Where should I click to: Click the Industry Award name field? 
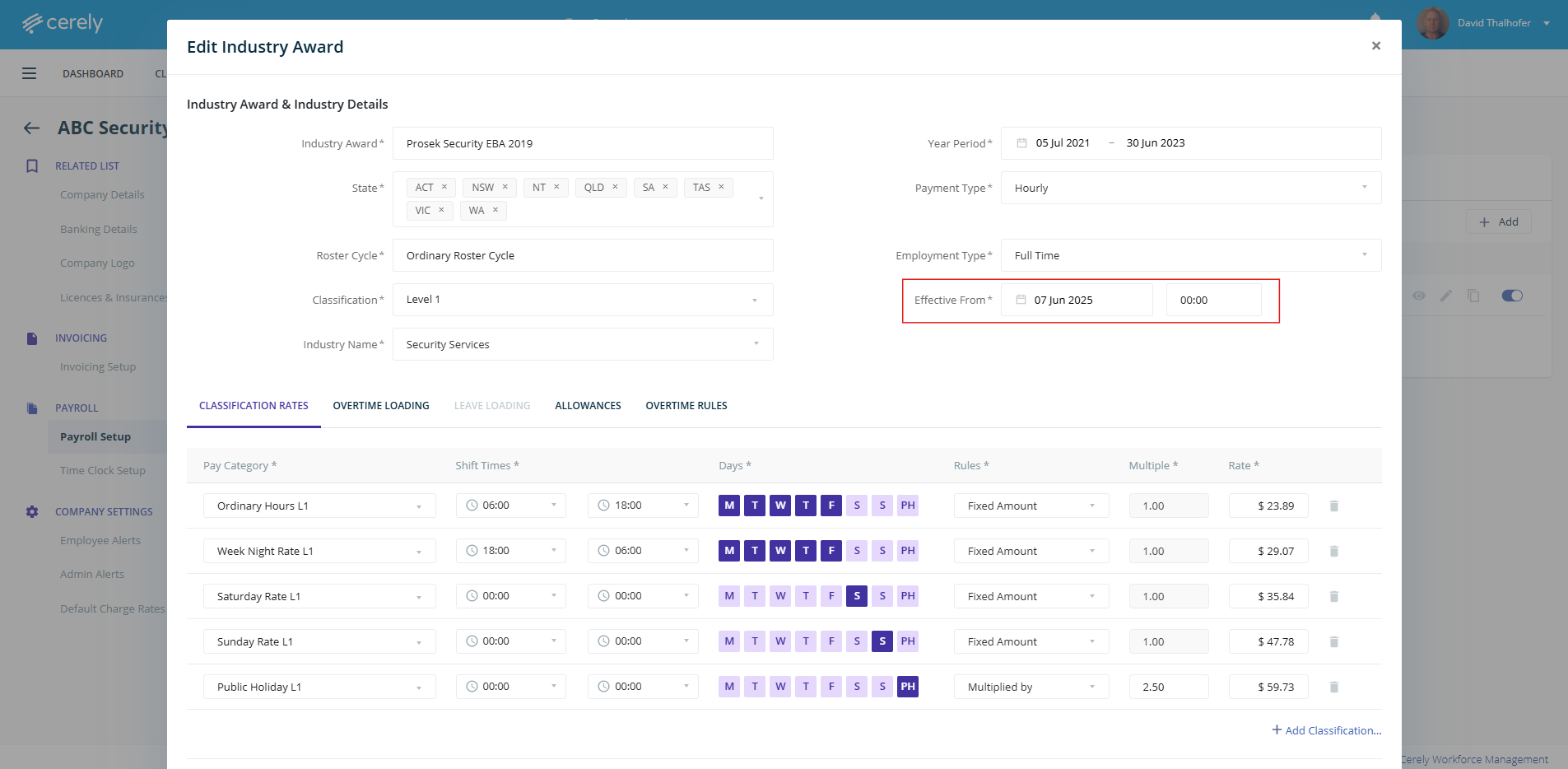click(x=582, y=143)
